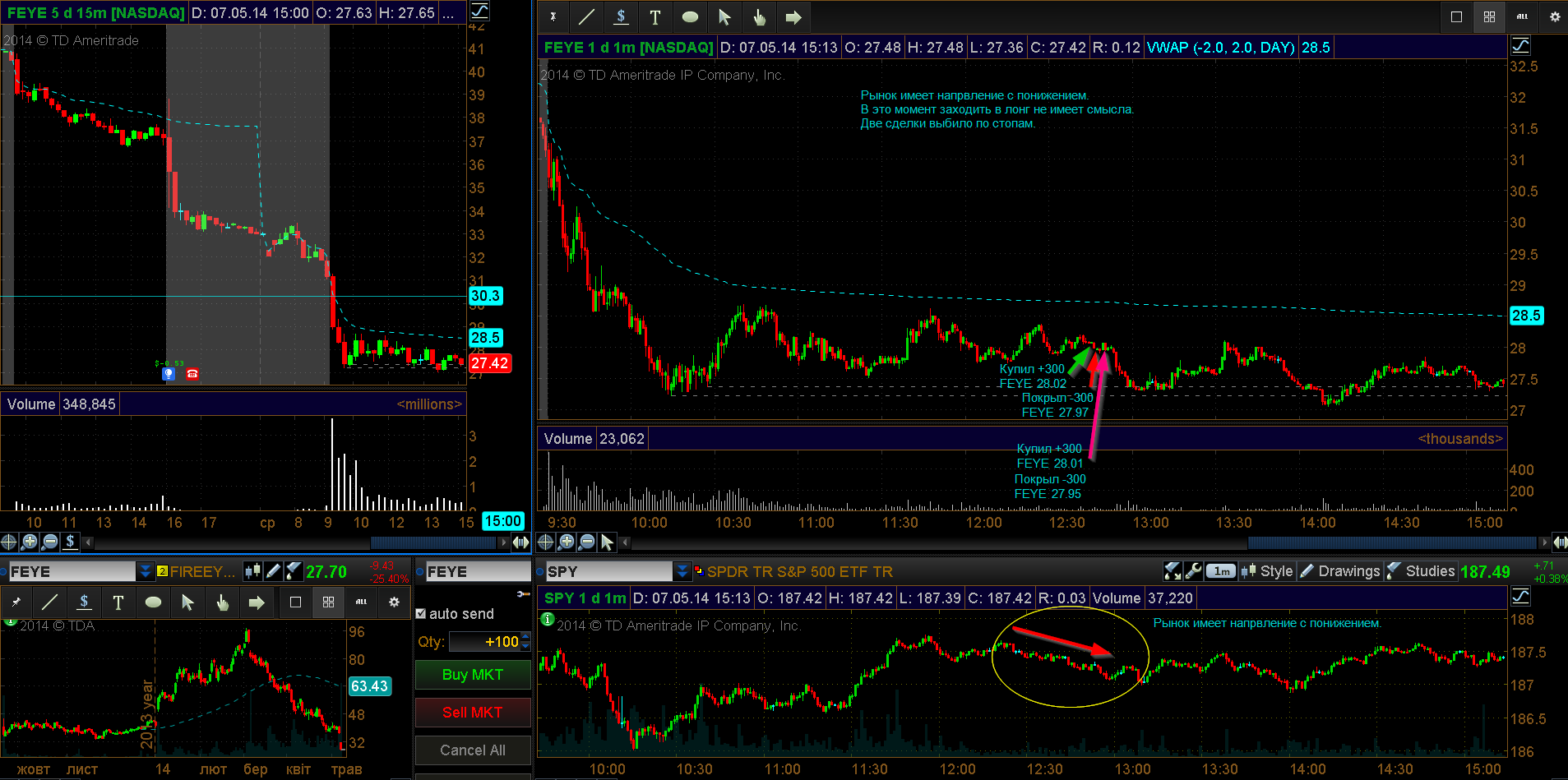
Task: Click the scroll-right arrow below FEYE 15m chart
Action: [503, 542]
